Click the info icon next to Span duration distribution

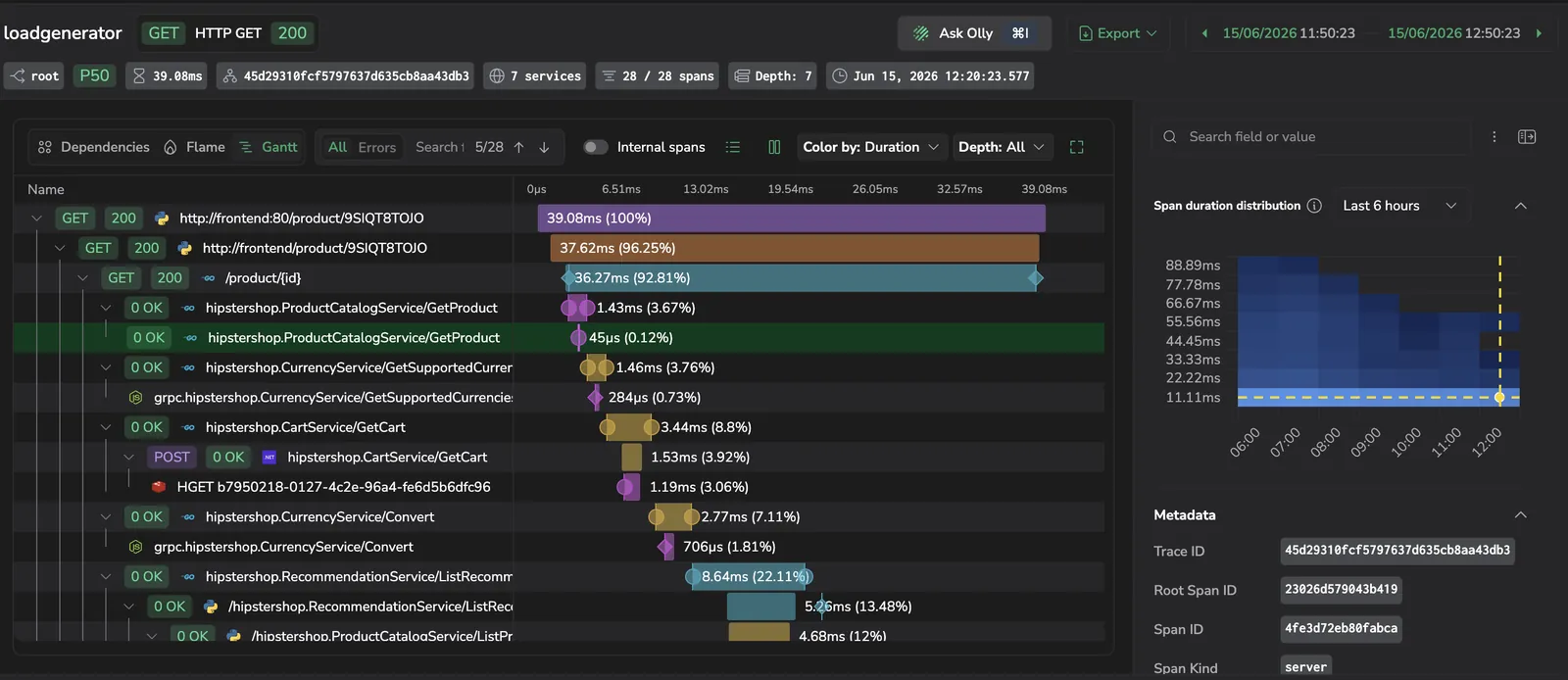1314,206
